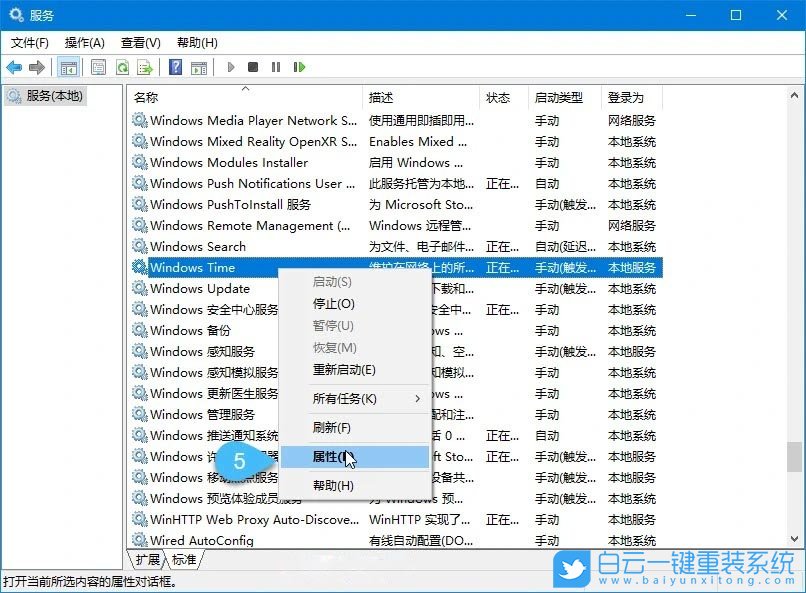The height and width of the screenshot is (593, 806).
Task: Click the 名称 column sort arrow
Action: coord(245,89)
